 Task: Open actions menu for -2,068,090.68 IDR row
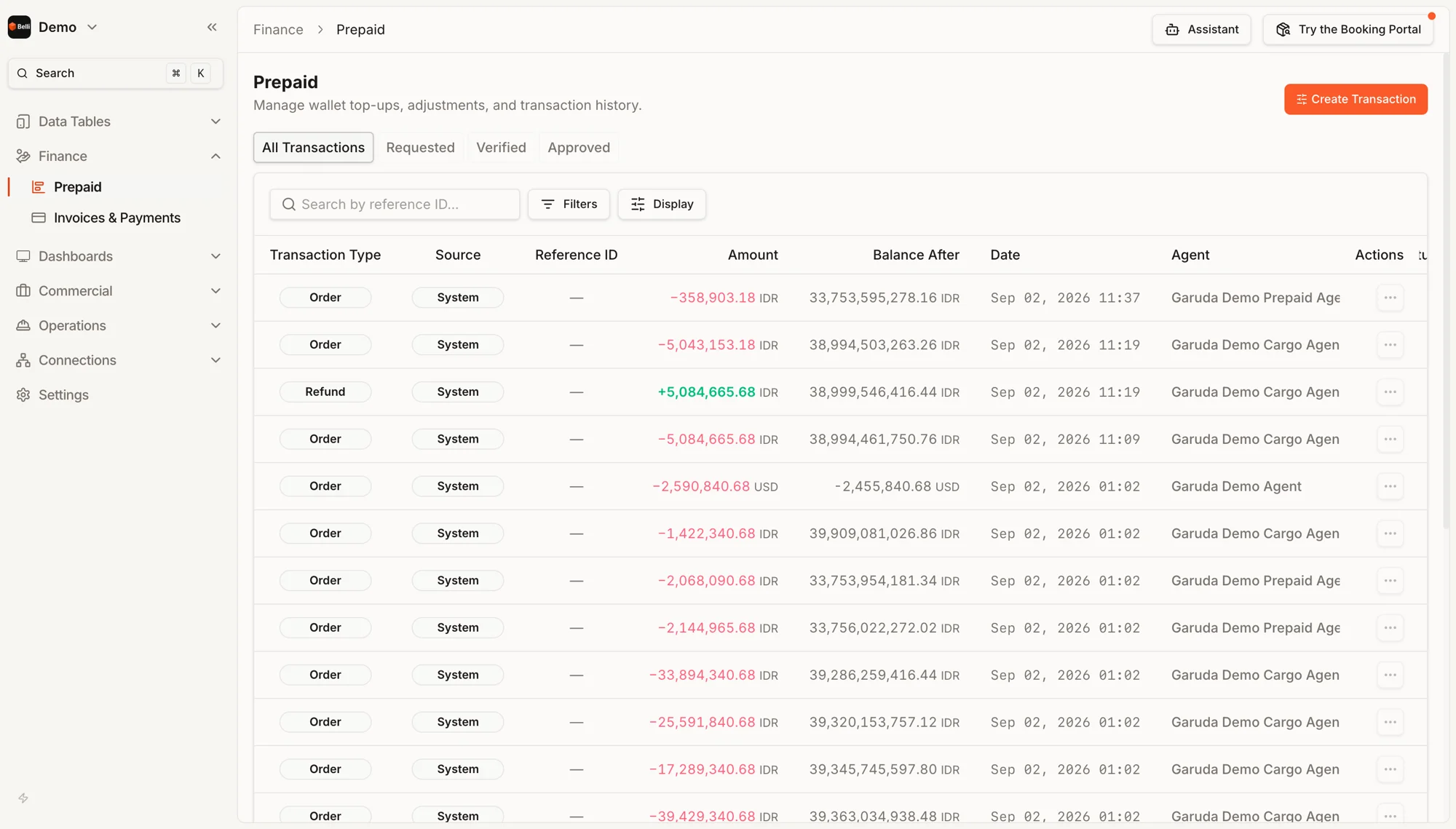(1390, 581)
